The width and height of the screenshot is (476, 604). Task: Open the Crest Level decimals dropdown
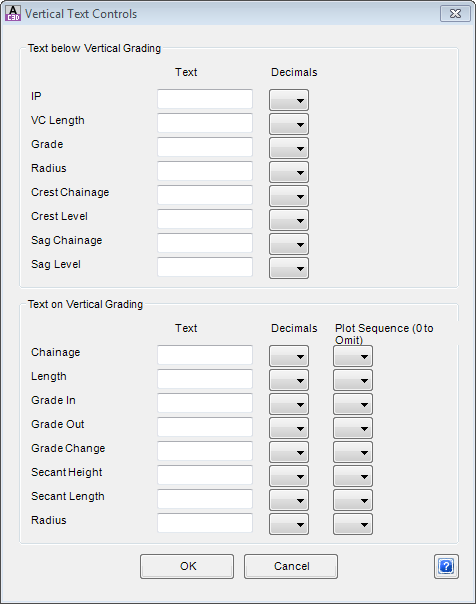[x=289, y=220]
